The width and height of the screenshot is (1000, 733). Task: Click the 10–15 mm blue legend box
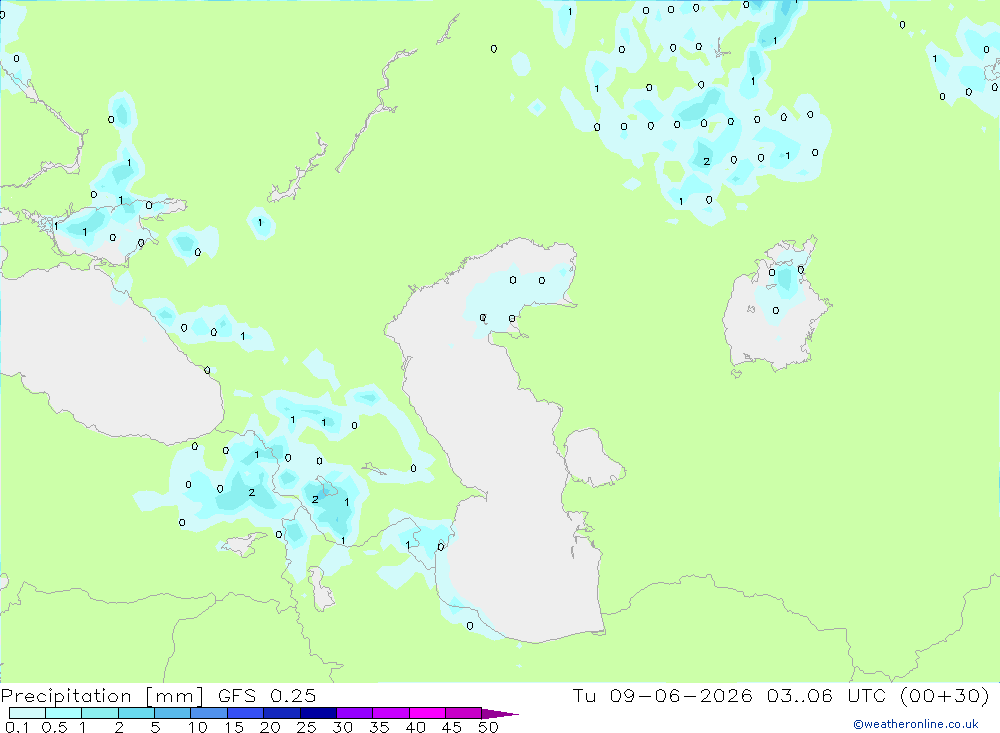(209, 713)
